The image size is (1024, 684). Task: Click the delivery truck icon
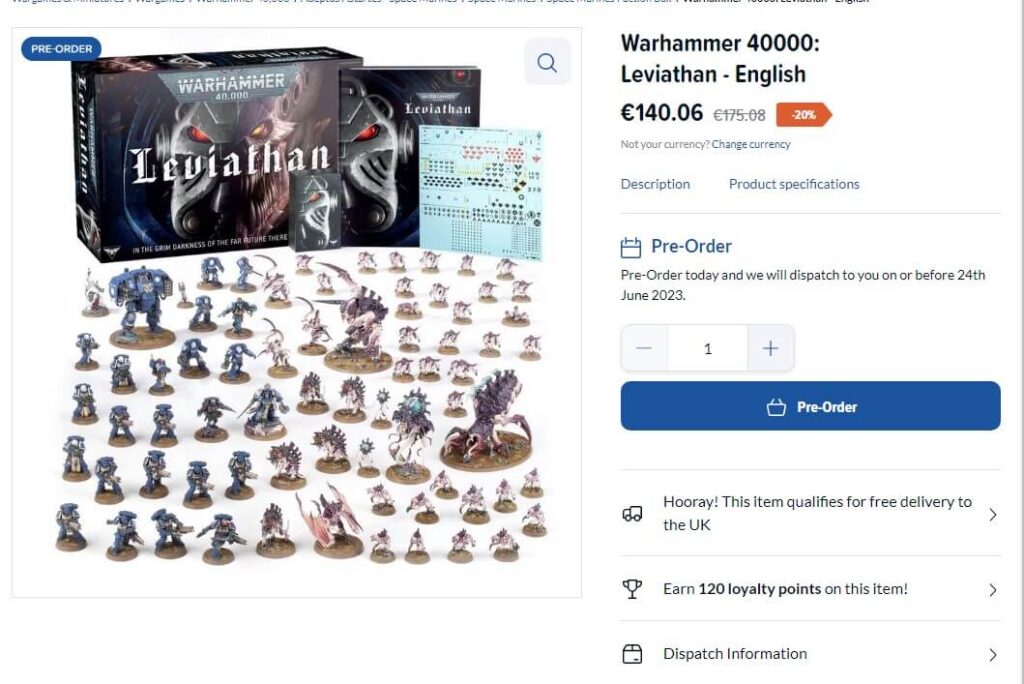tap(632, 514)
